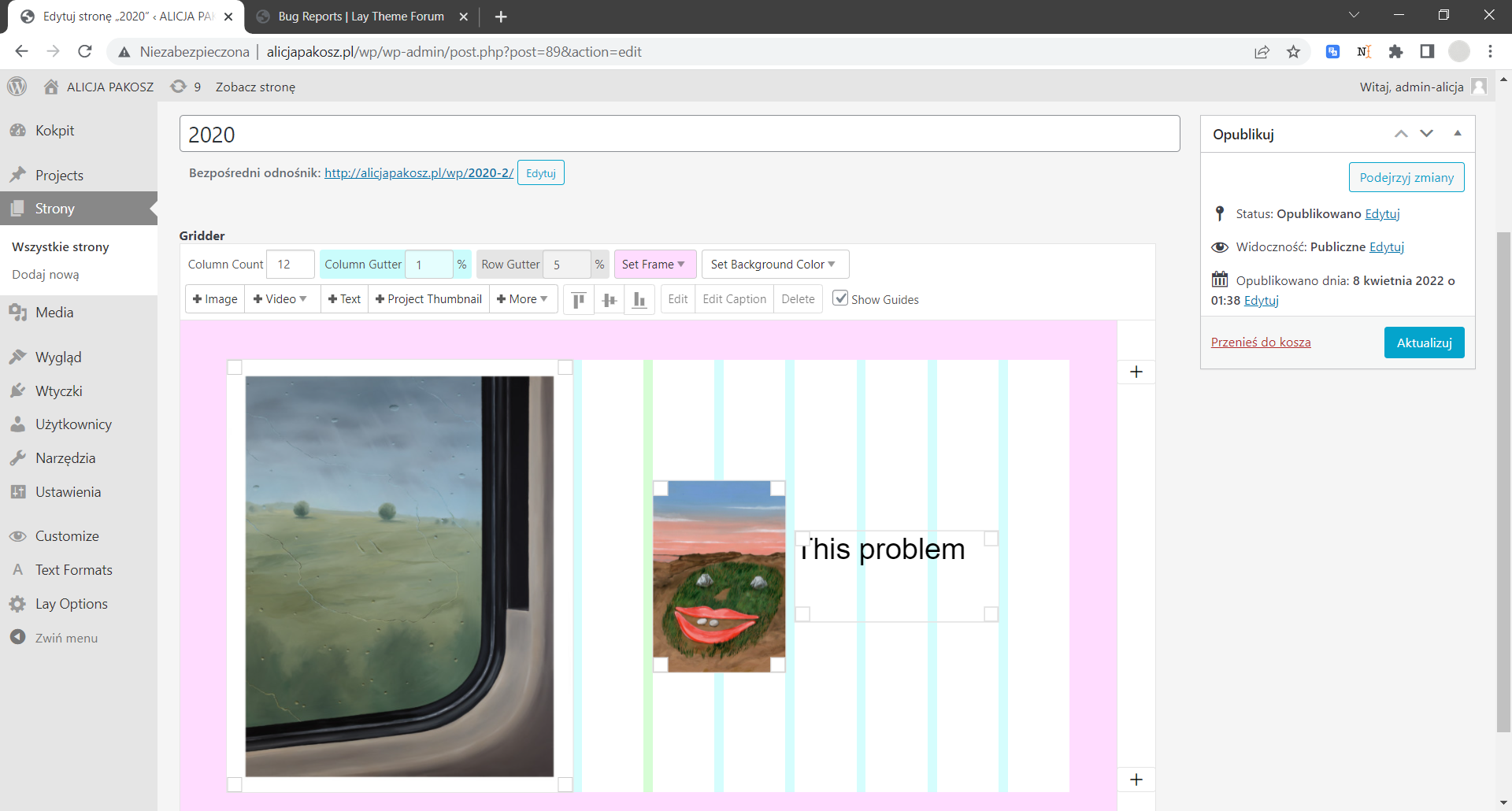The height and width of the screenshot is (811, 1512).
Task: Switch to the Bug Reports browser tab
Action: click(x=361, y=17)
